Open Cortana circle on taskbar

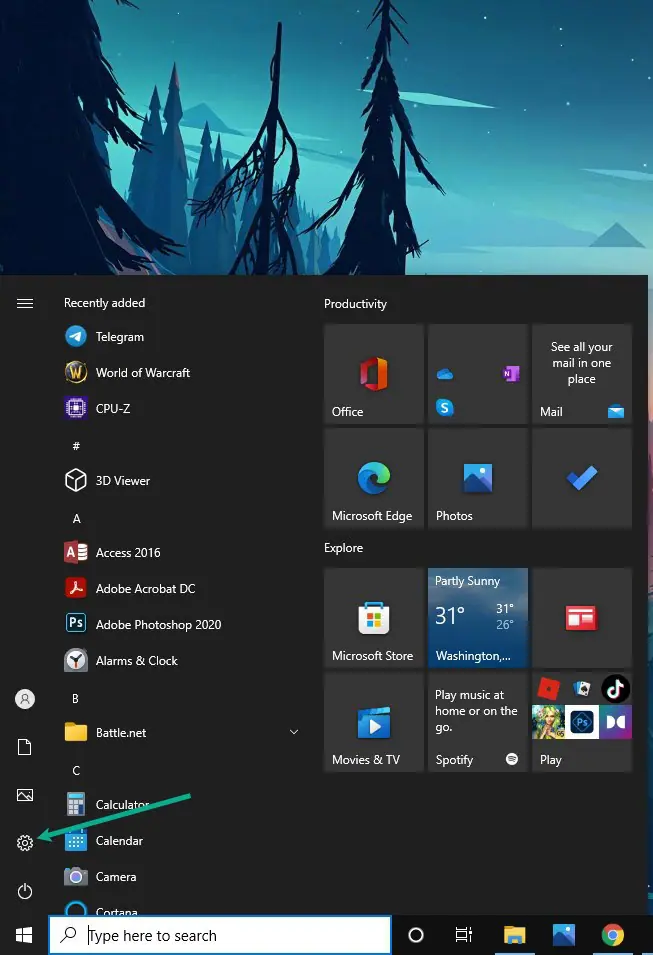[x=416, y=935]
